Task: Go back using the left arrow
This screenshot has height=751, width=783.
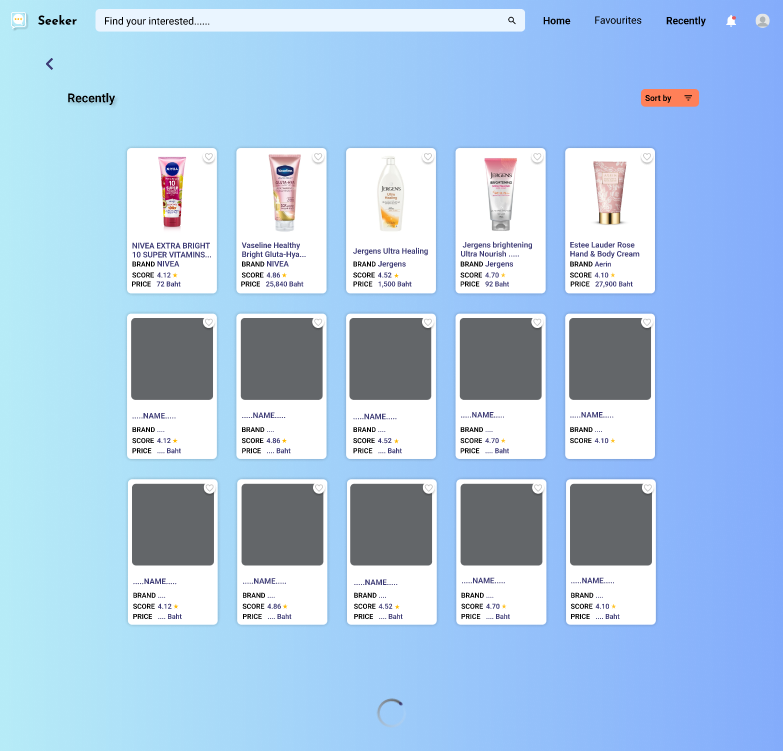Action: 50,64
